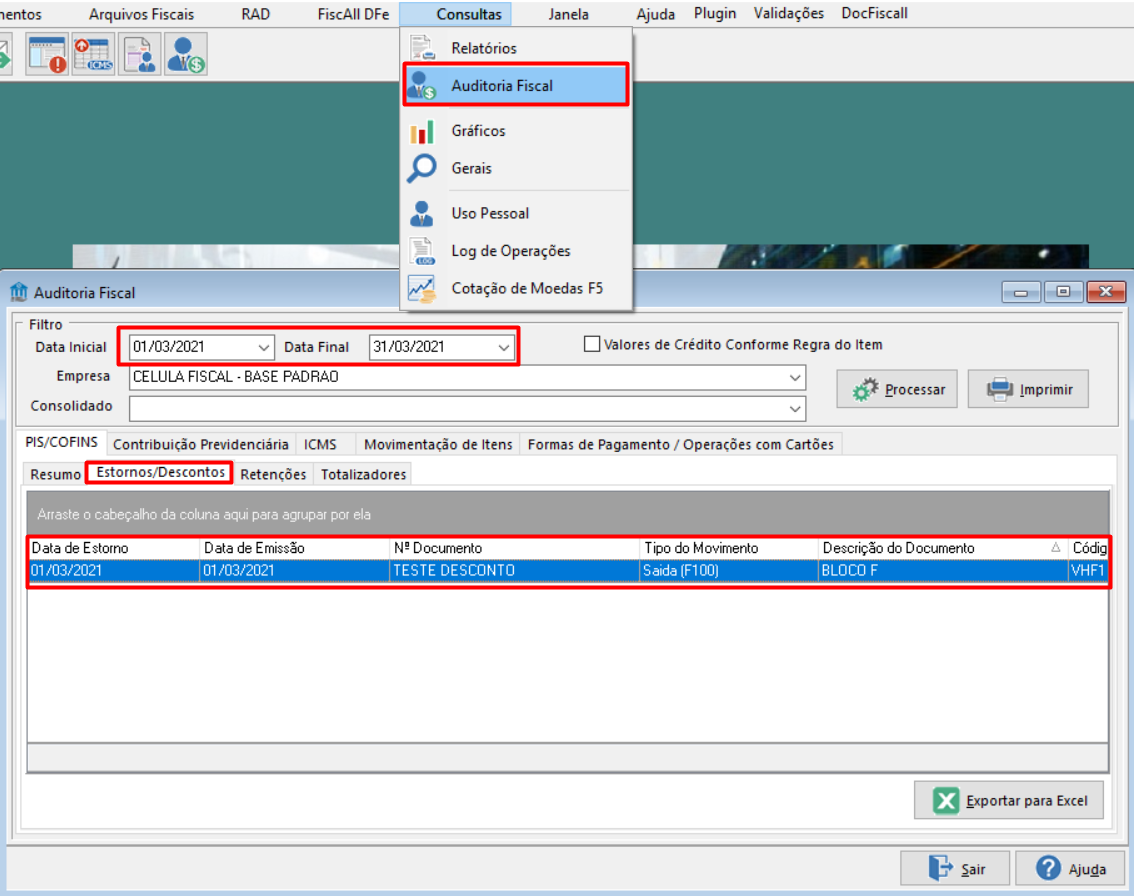Click the Log de Operações icon
Viewport: 1134px width, 896px height.
coord(422,251)
